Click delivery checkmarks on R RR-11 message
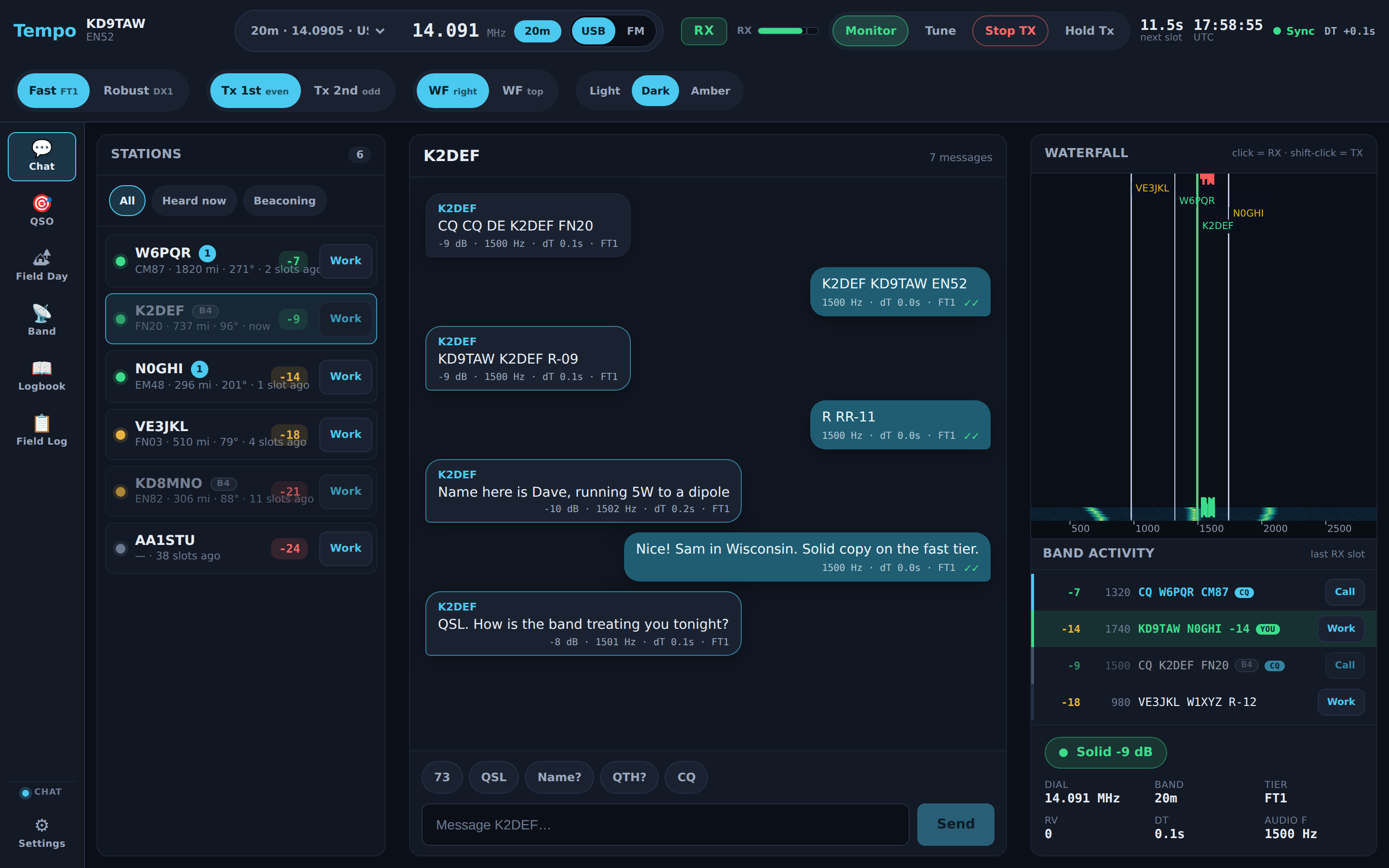The height and width of the screenshot is (868, 1389). point(971,436)
